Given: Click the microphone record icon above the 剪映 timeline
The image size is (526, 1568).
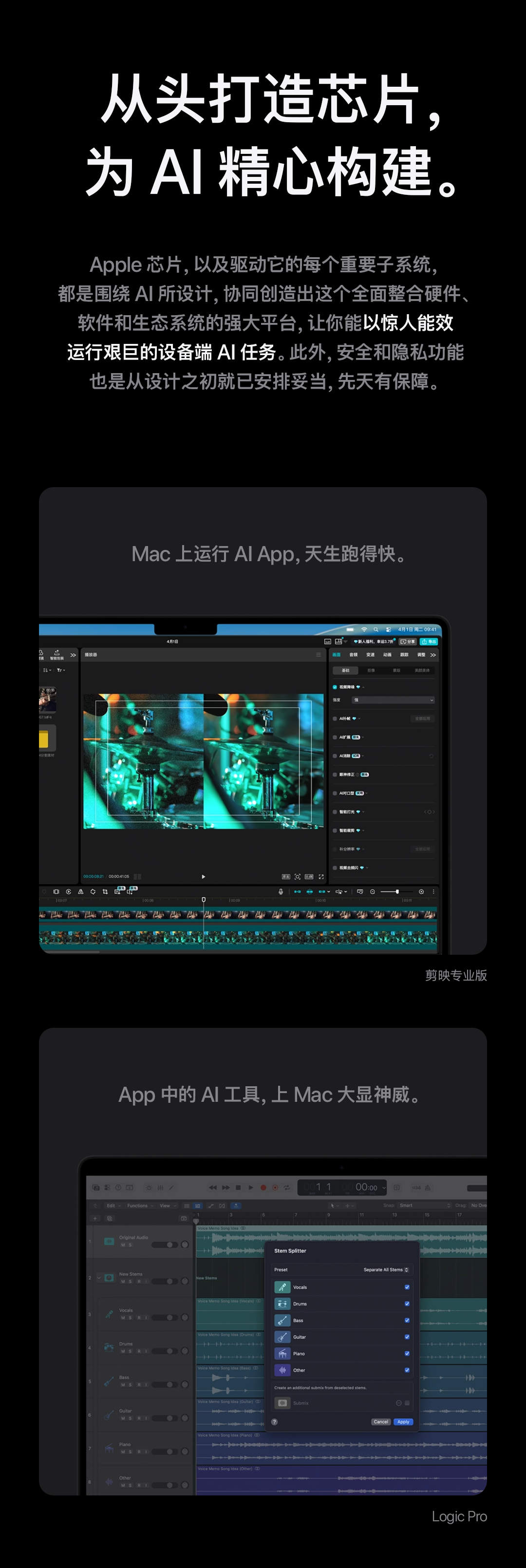Looking at the screenshot, I should (281, 891).
